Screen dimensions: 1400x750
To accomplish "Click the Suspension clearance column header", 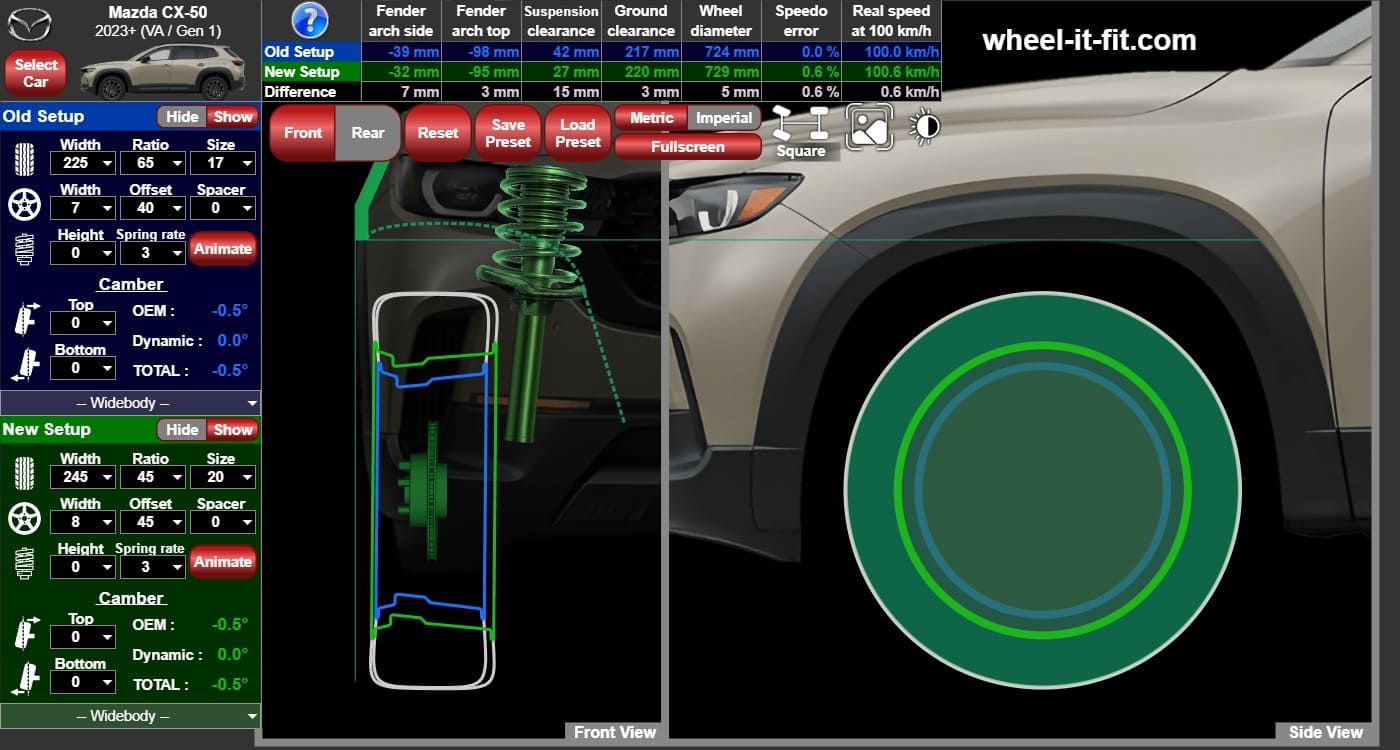I will pos(561,21).
